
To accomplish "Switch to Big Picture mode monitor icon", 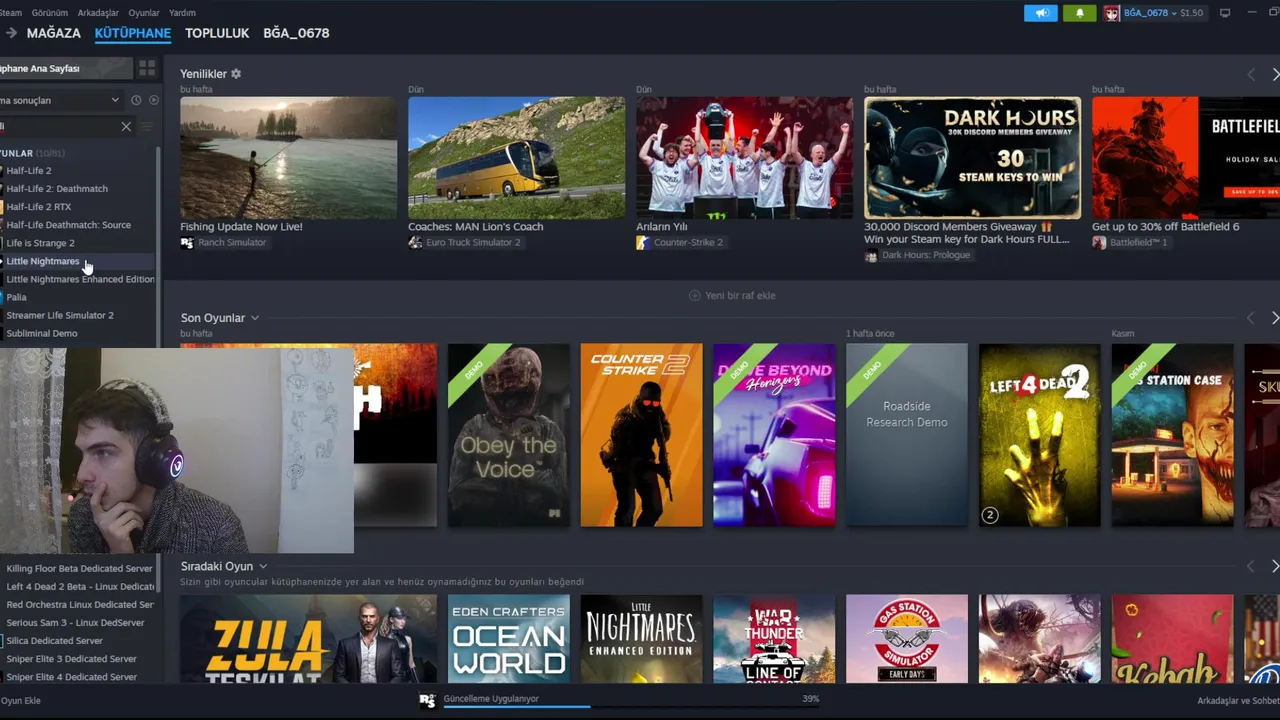I will pos(1225,13).
